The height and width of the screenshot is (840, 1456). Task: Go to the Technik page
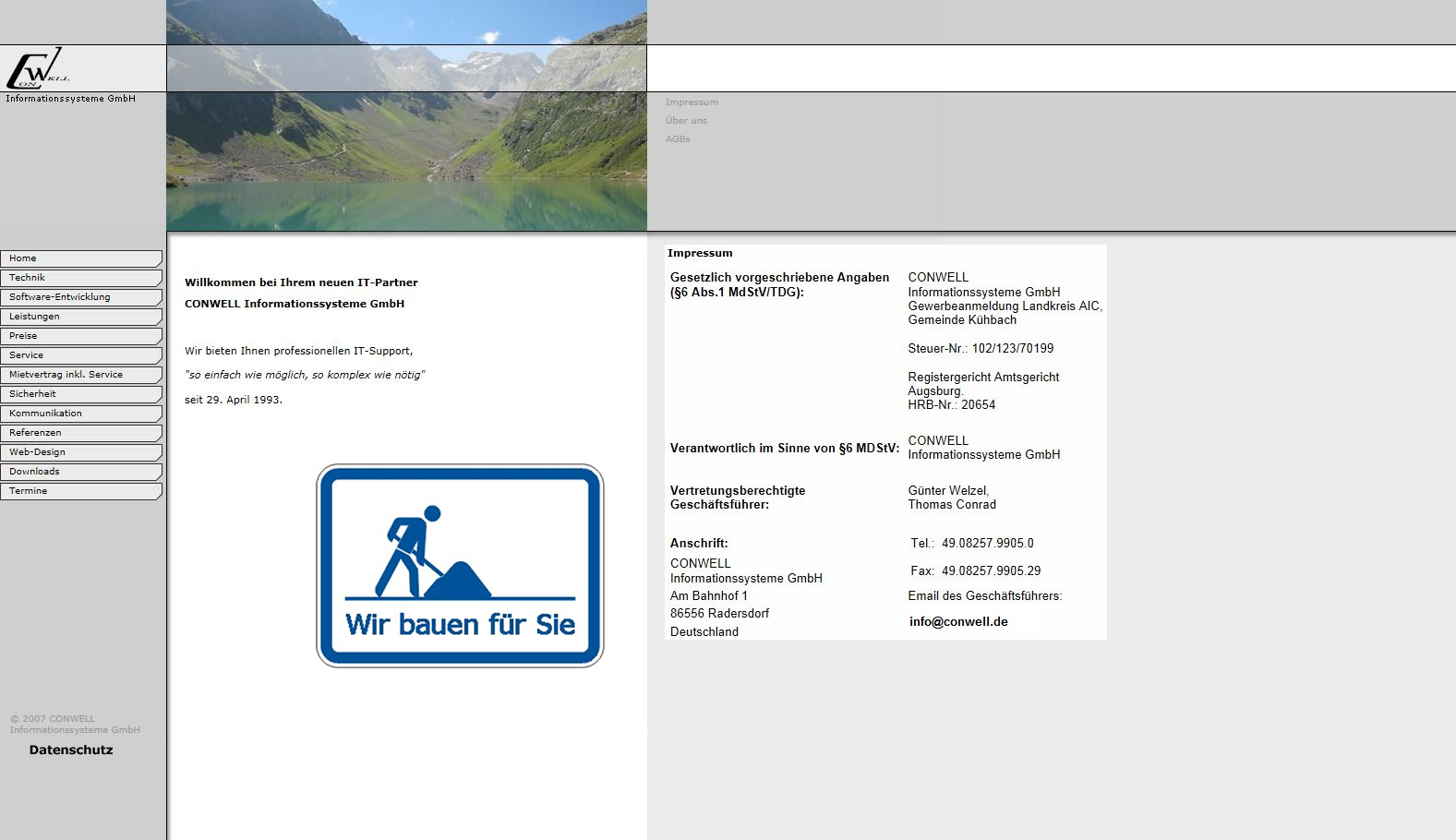point(81,278)
